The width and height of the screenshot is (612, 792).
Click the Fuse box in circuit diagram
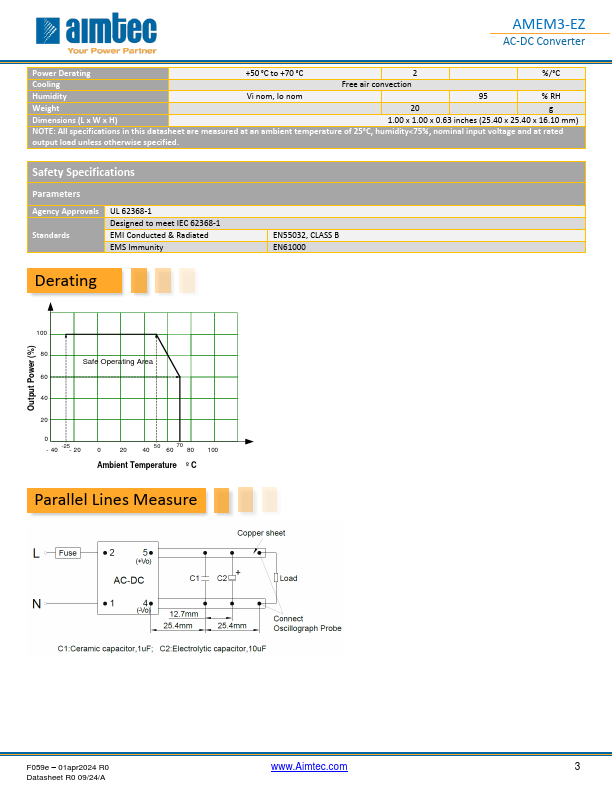pos(68,553)
